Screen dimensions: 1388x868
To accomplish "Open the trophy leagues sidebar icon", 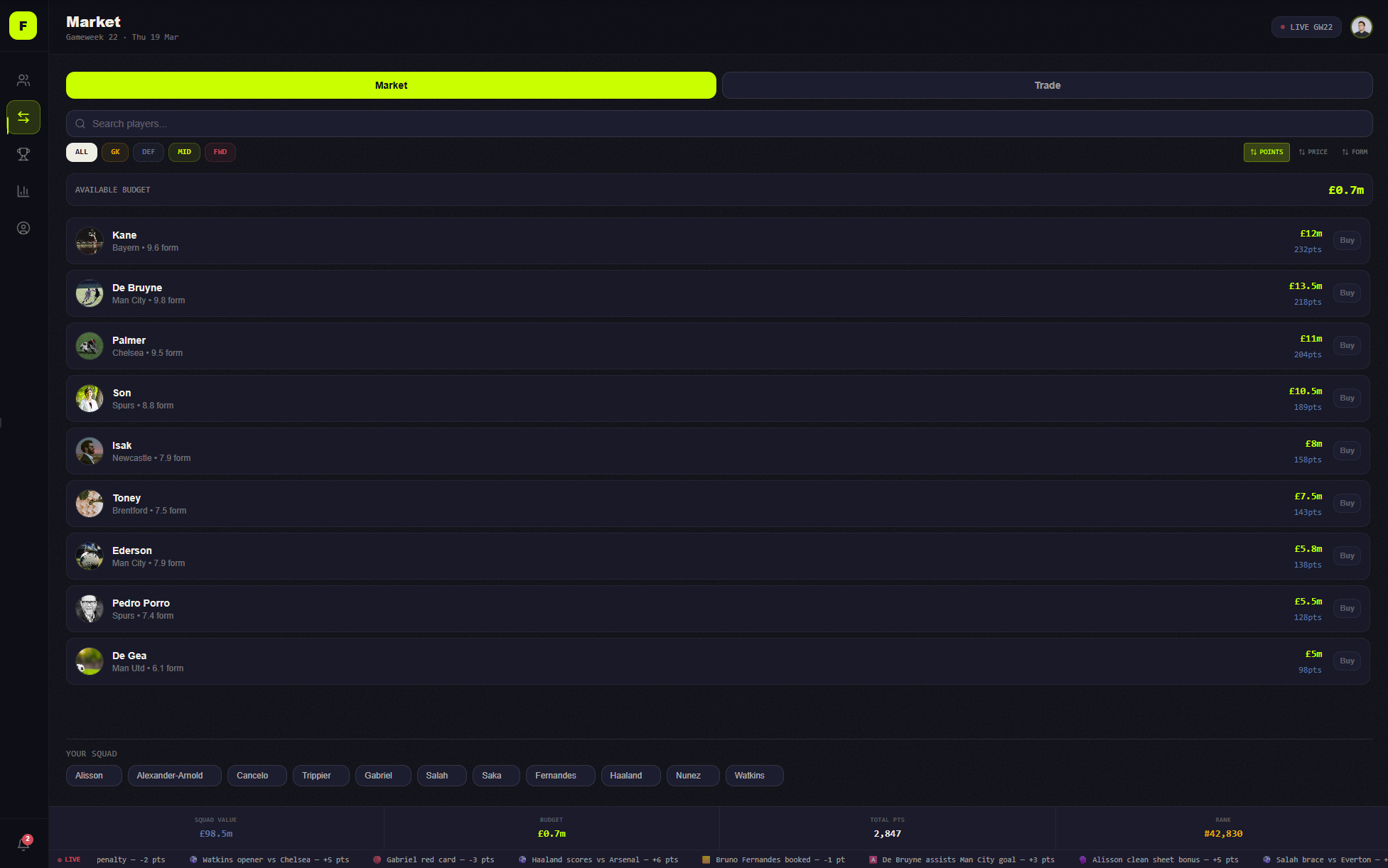I will click(x=23, y=154).
